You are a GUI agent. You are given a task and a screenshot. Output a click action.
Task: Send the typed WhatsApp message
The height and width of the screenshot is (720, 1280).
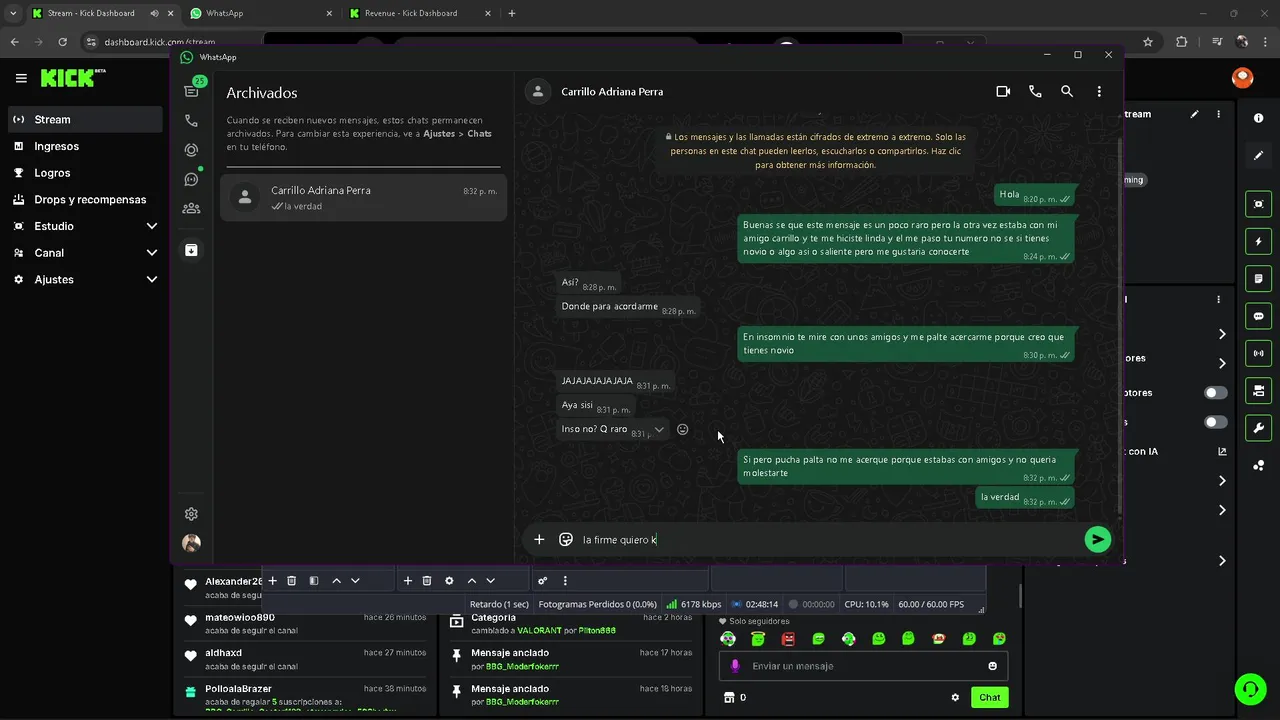(x=1097, y=540)
